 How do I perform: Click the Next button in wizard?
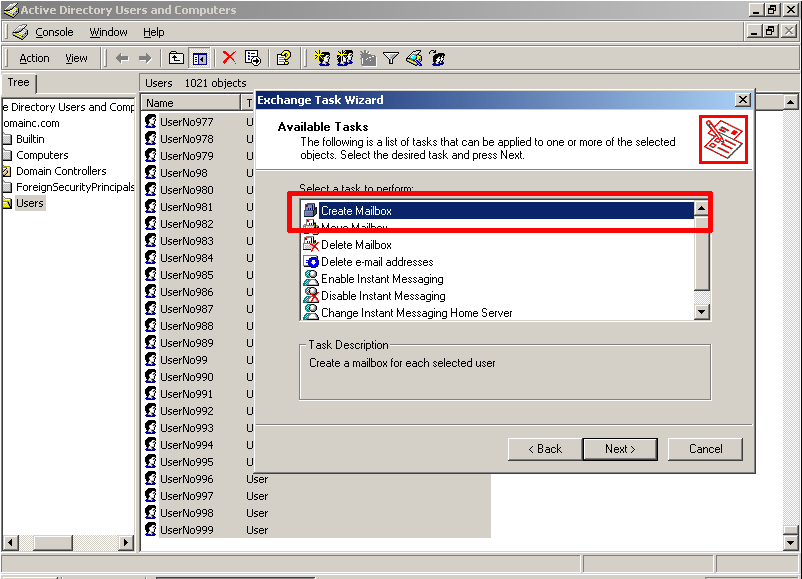[x=620, y=449]
